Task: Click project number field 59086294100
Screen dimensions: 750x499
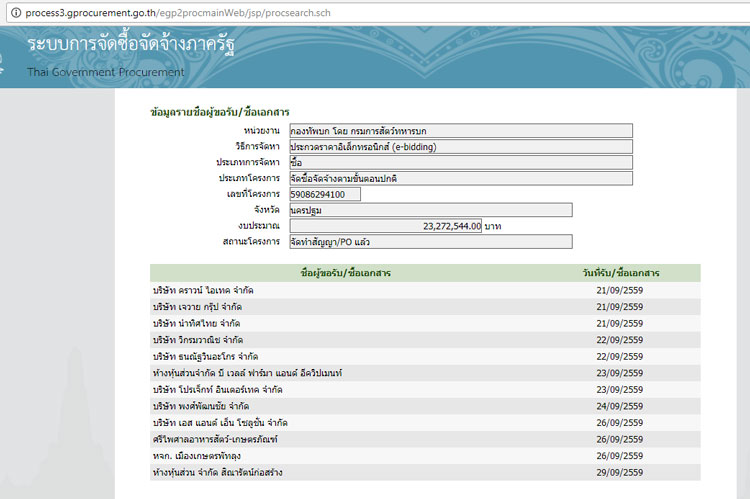Action: click(x=324, y=194)
